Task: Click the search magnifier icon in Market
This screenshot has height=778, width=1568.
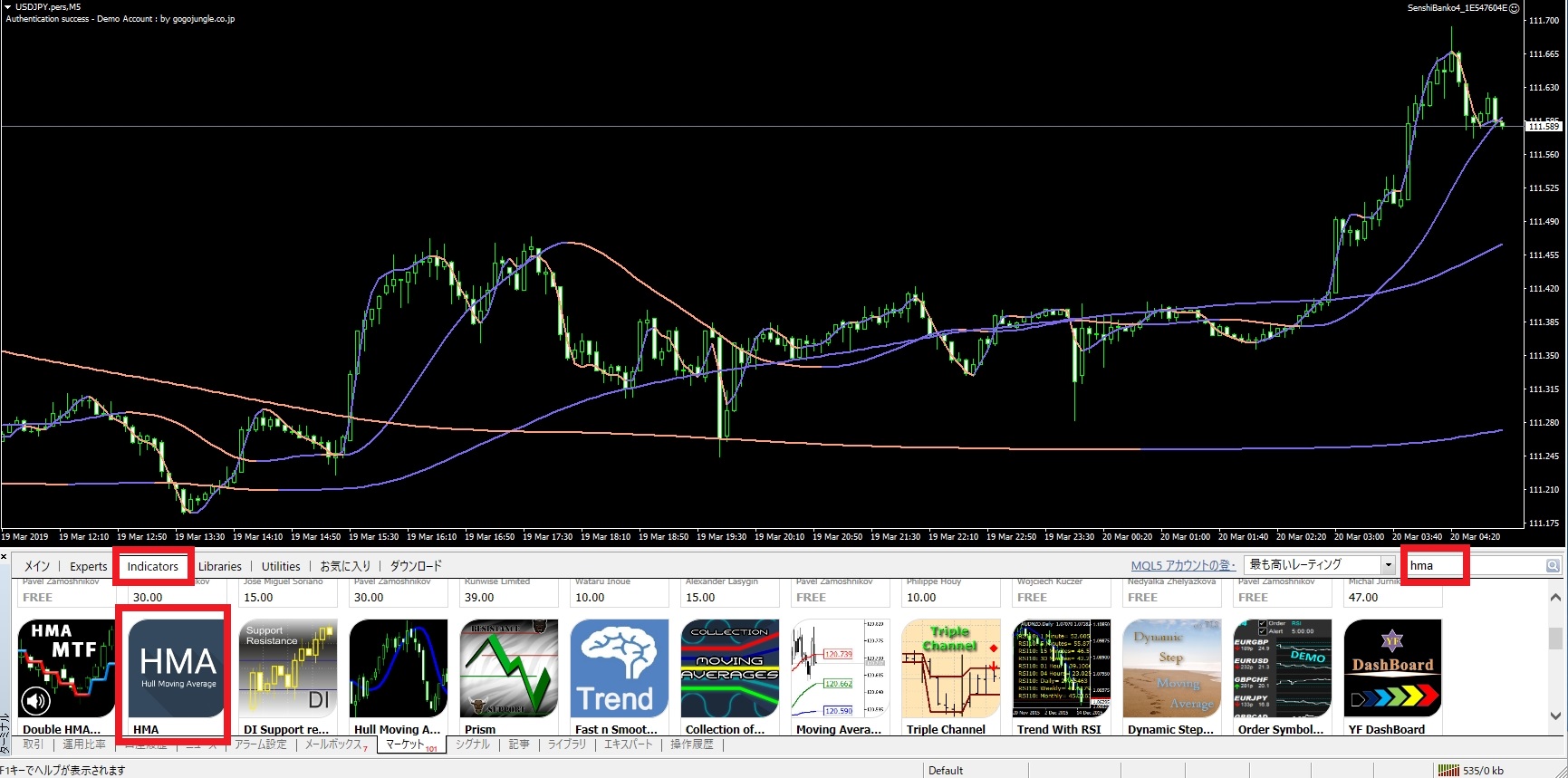Action: [1553, 566]
